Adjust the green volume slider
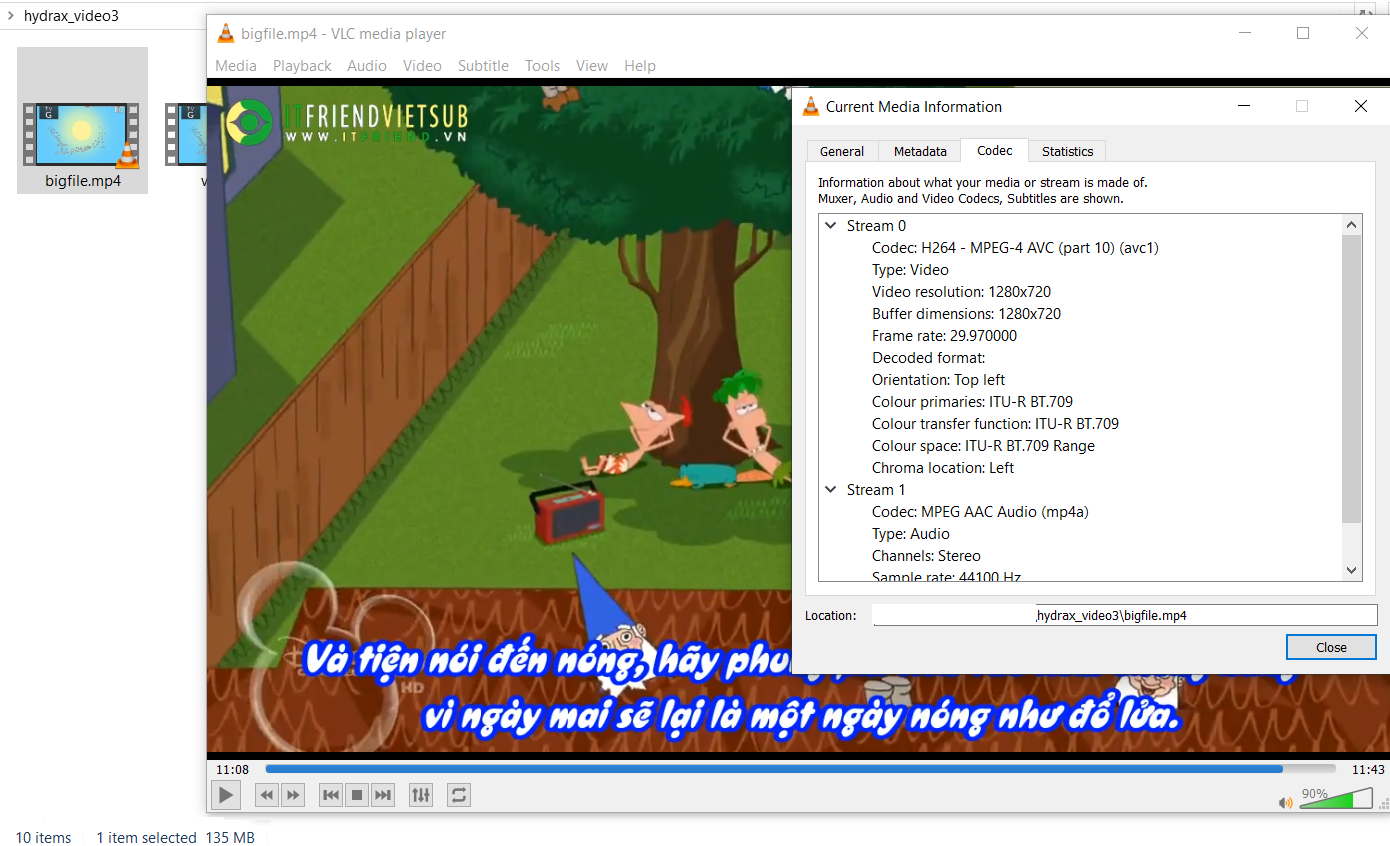This screenshot has height=846, width=1390. coord(1335,798)
